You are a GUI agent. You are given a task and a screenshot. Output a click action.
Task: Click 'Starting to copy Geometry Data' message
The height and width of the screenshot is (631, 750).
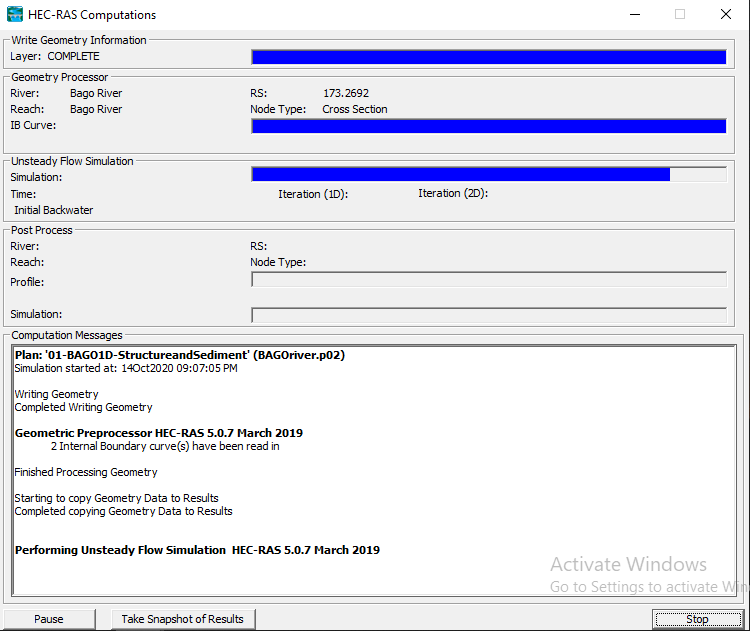tap(117, 498)
